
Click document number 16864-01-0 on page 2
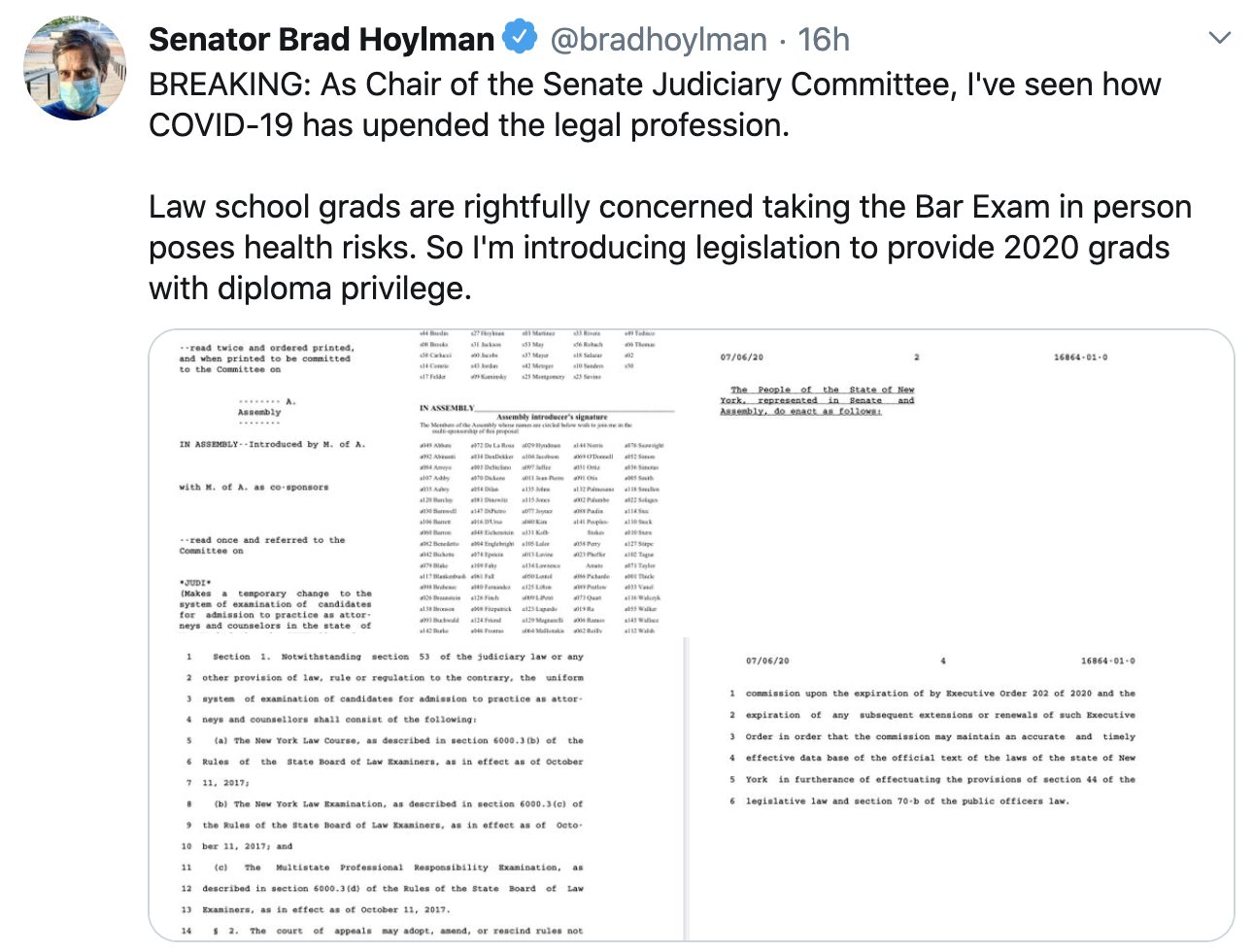(1080, 357)
